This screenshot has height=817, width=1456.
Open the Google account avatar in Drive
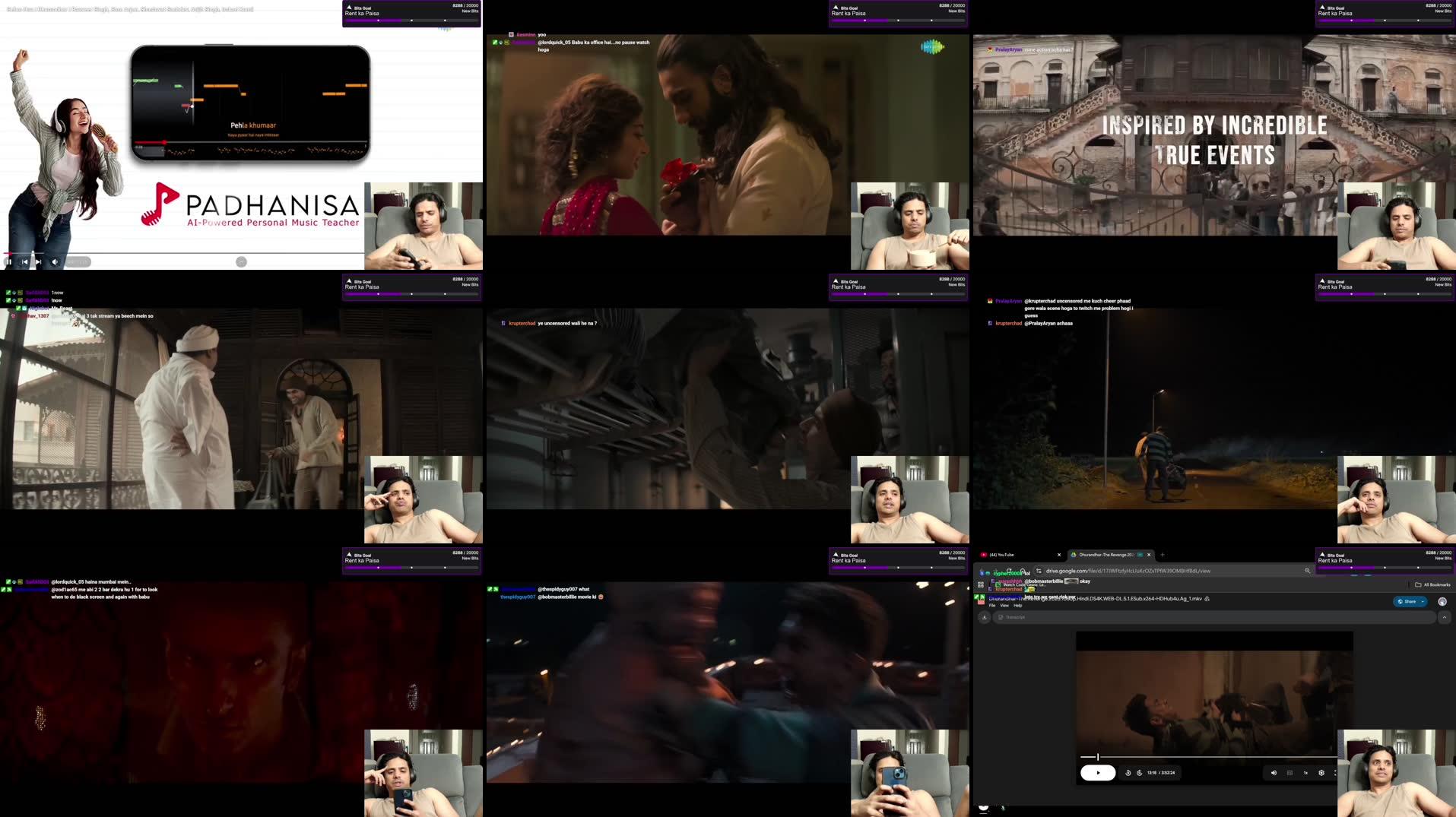coord(1442,601)
